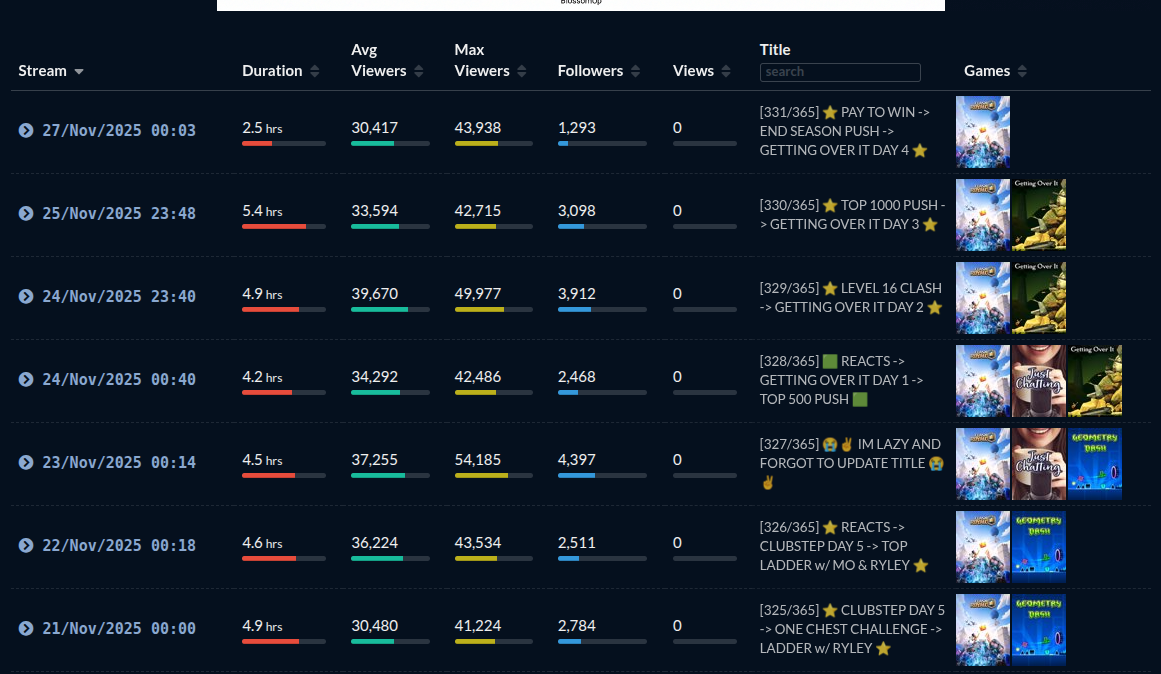Expand the 25/Nov/2025 23:48 stream row arrow

[26, 214]
